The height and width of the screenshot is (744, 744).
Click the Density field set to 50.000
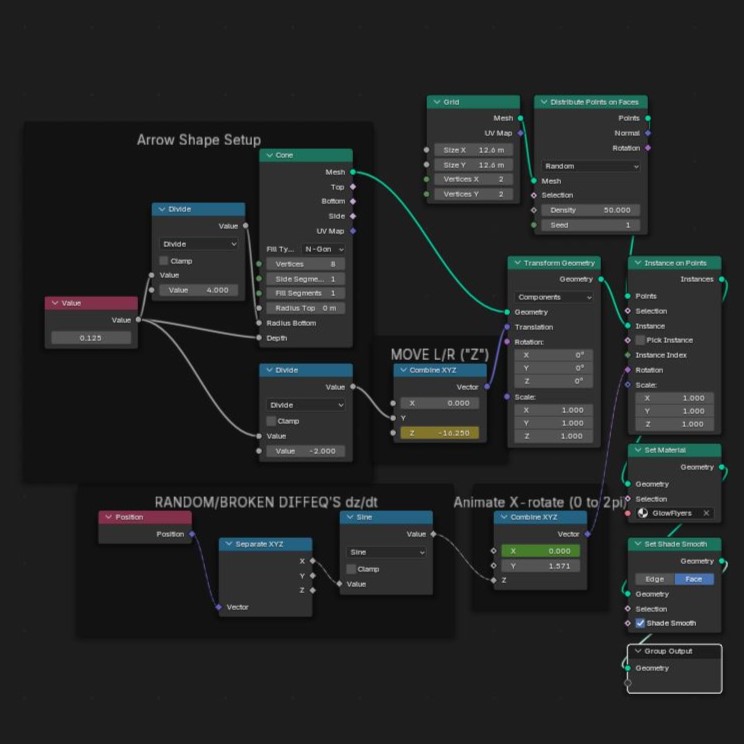[590, 210]
